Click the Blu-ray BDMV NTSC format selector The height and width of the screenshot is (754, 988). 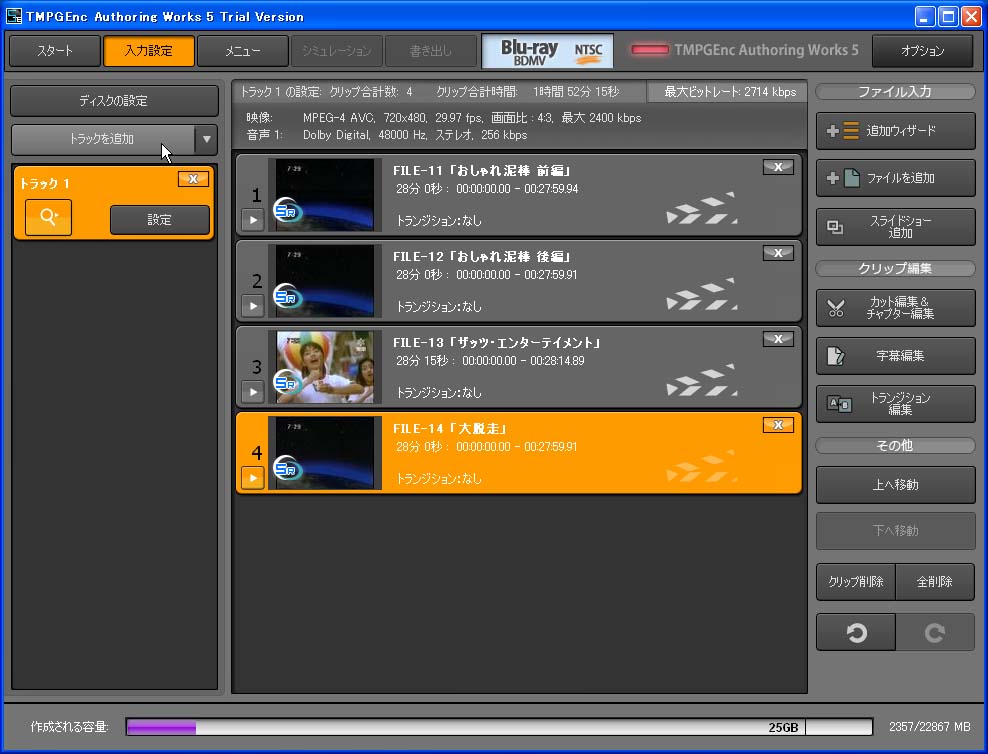(x=547, y=50)
